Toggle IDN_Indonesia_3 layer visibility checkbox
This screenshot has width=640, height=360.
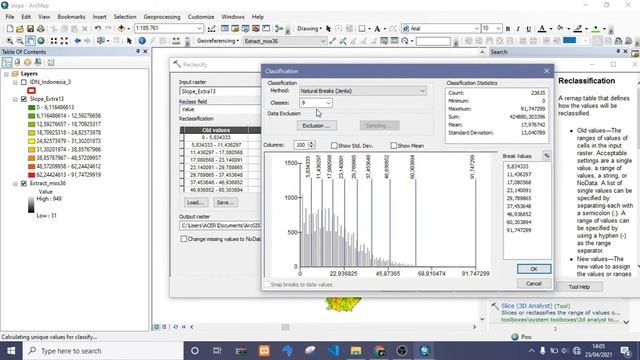[24, 82]
